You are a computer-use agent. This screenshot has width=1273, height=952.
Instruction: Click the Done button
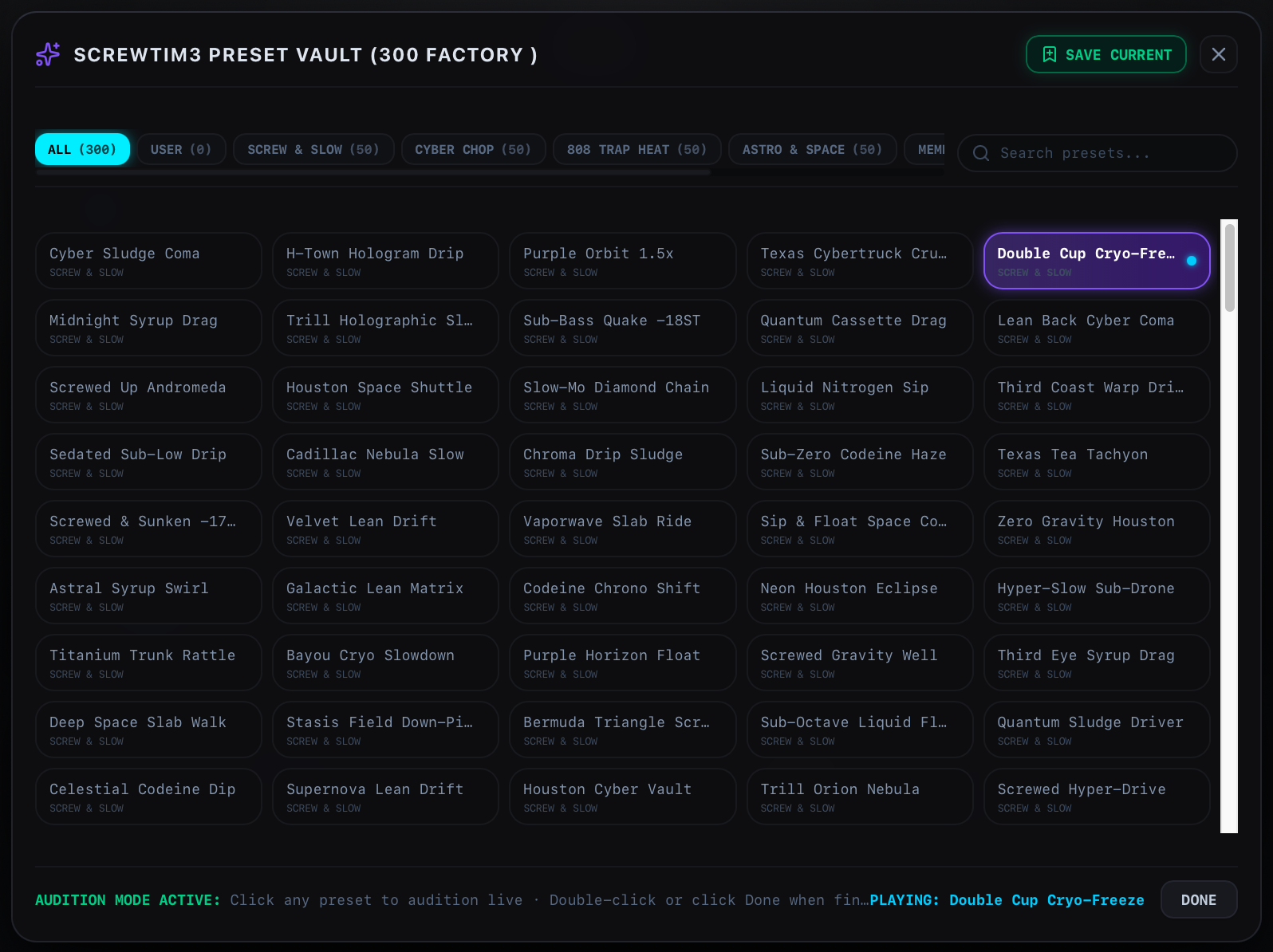point(1199,899)
